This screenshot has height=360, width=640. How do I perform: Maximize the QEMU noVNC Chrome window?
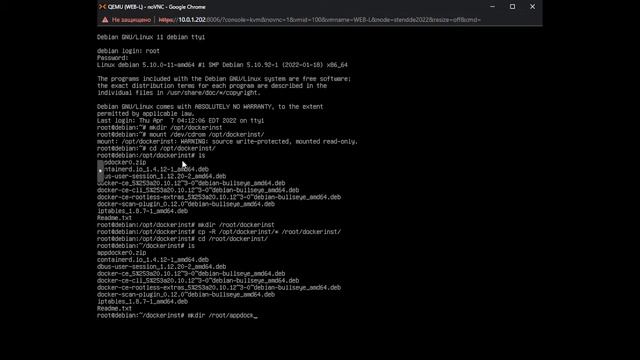click(512, 7)
